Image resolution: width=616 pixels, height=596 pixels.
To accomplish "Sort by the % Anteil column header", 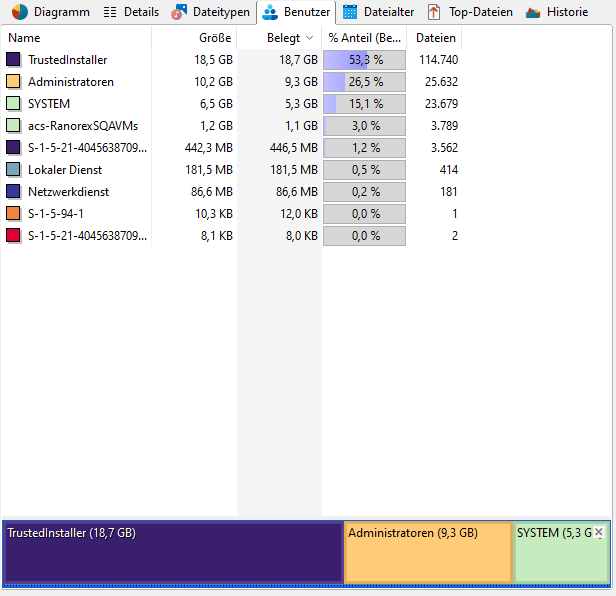I will pyautogui.click(x=364, y=38).
